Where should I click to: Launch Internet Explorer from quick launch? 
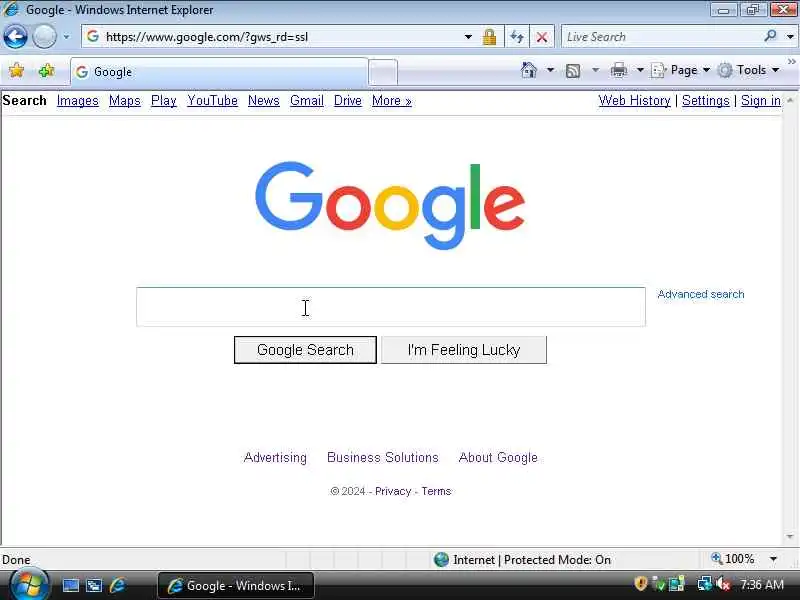coord(118,585)
